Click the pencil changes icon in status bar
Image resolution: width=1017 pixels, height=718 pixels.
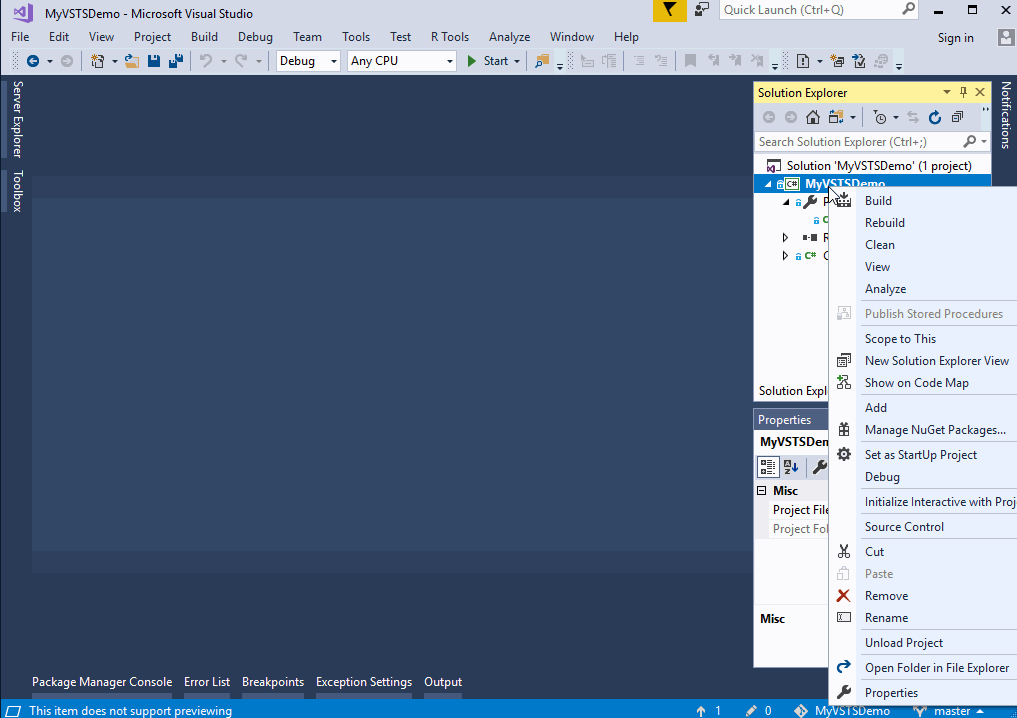click(x=751, y=711)
